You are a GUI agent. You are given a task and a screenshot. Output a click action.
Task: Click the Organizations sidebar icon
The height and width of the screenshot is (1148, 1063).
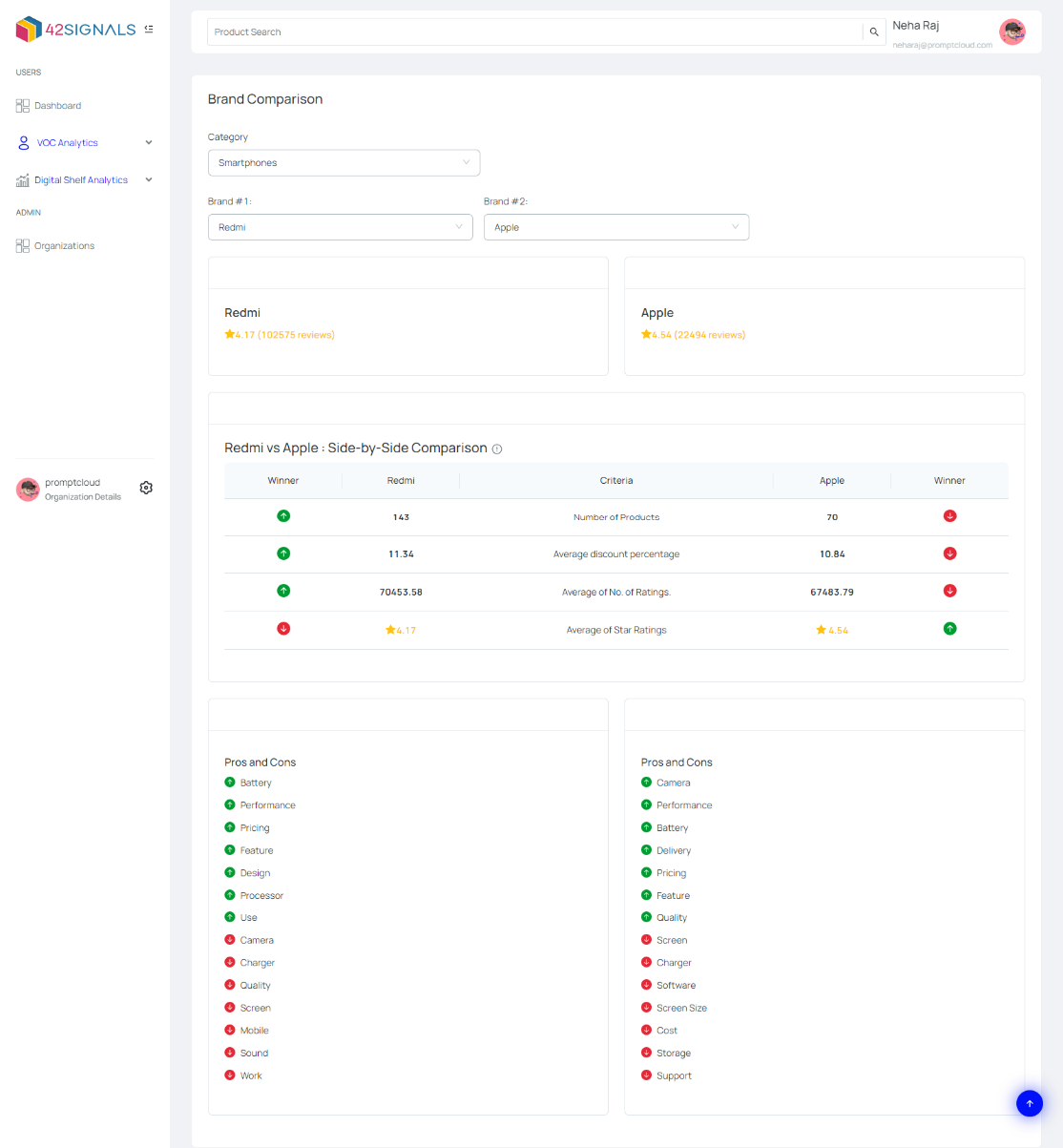point(23,246)
